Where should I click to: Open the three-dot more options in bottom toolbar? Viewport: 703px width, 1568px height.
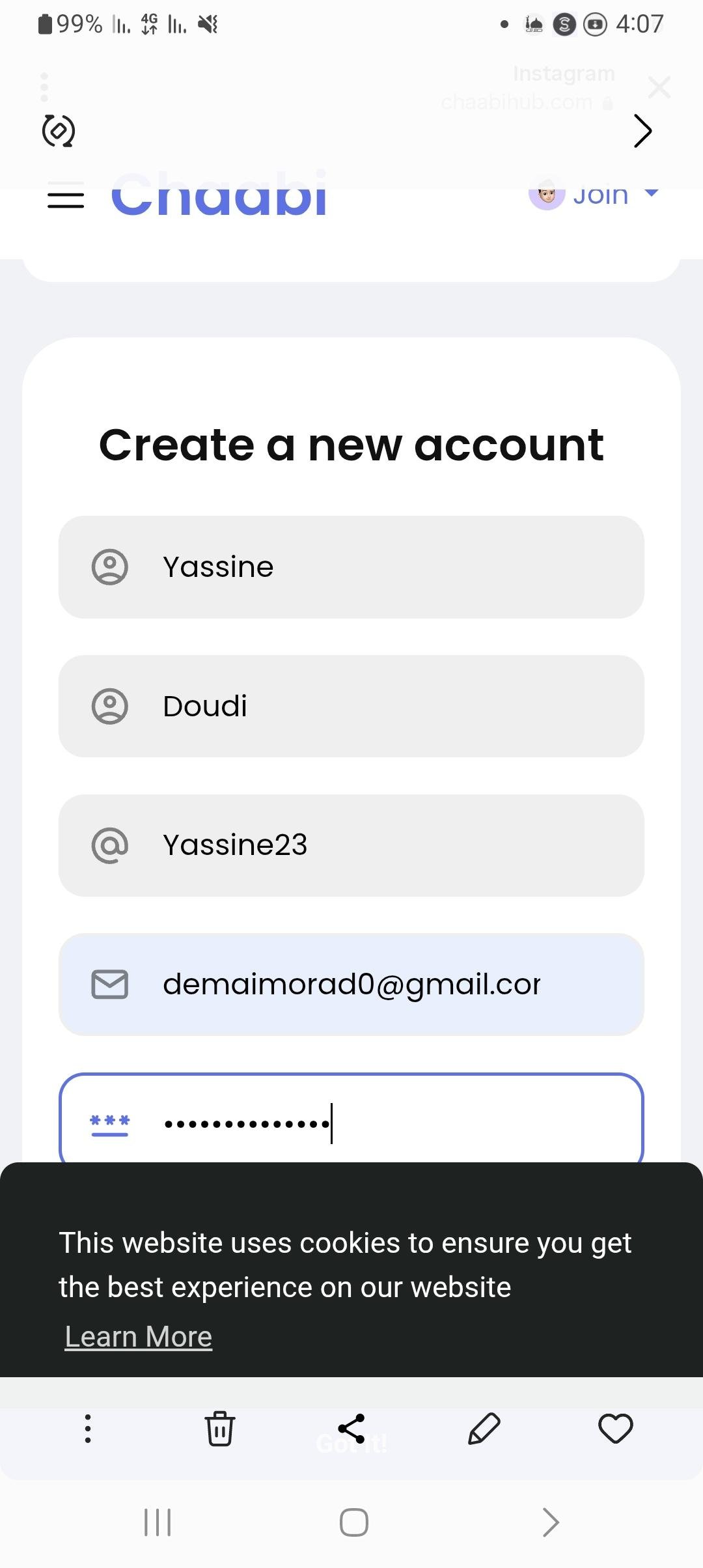88,1429
